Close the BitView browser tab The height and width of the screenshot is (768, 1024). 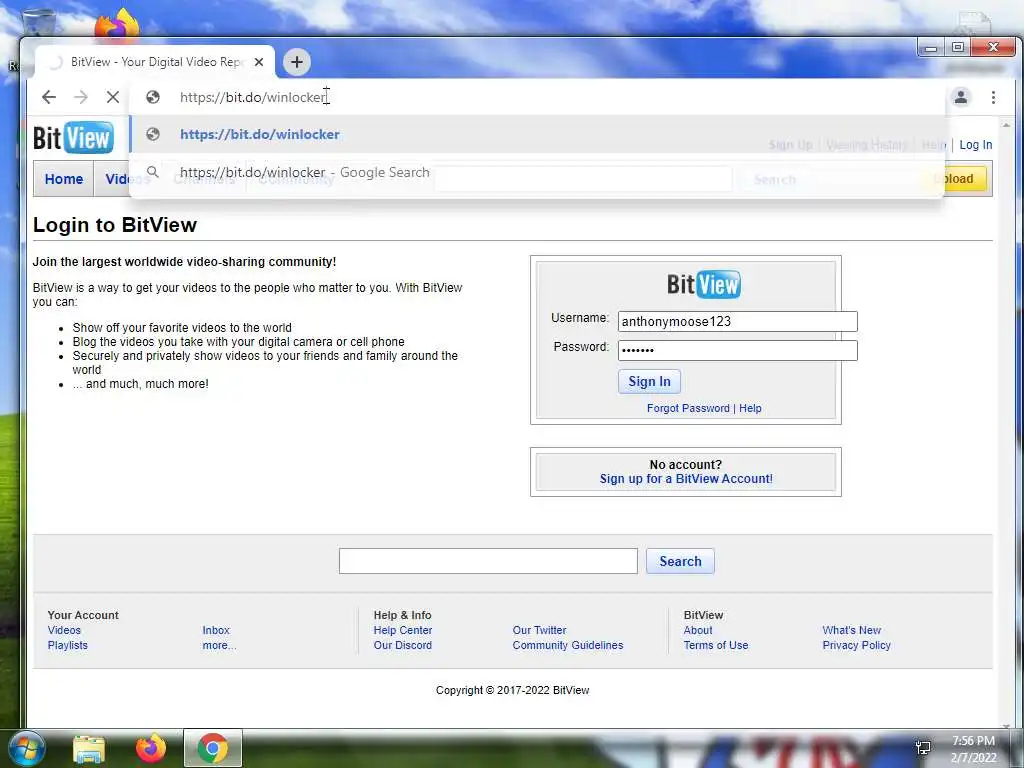[259, 62]
